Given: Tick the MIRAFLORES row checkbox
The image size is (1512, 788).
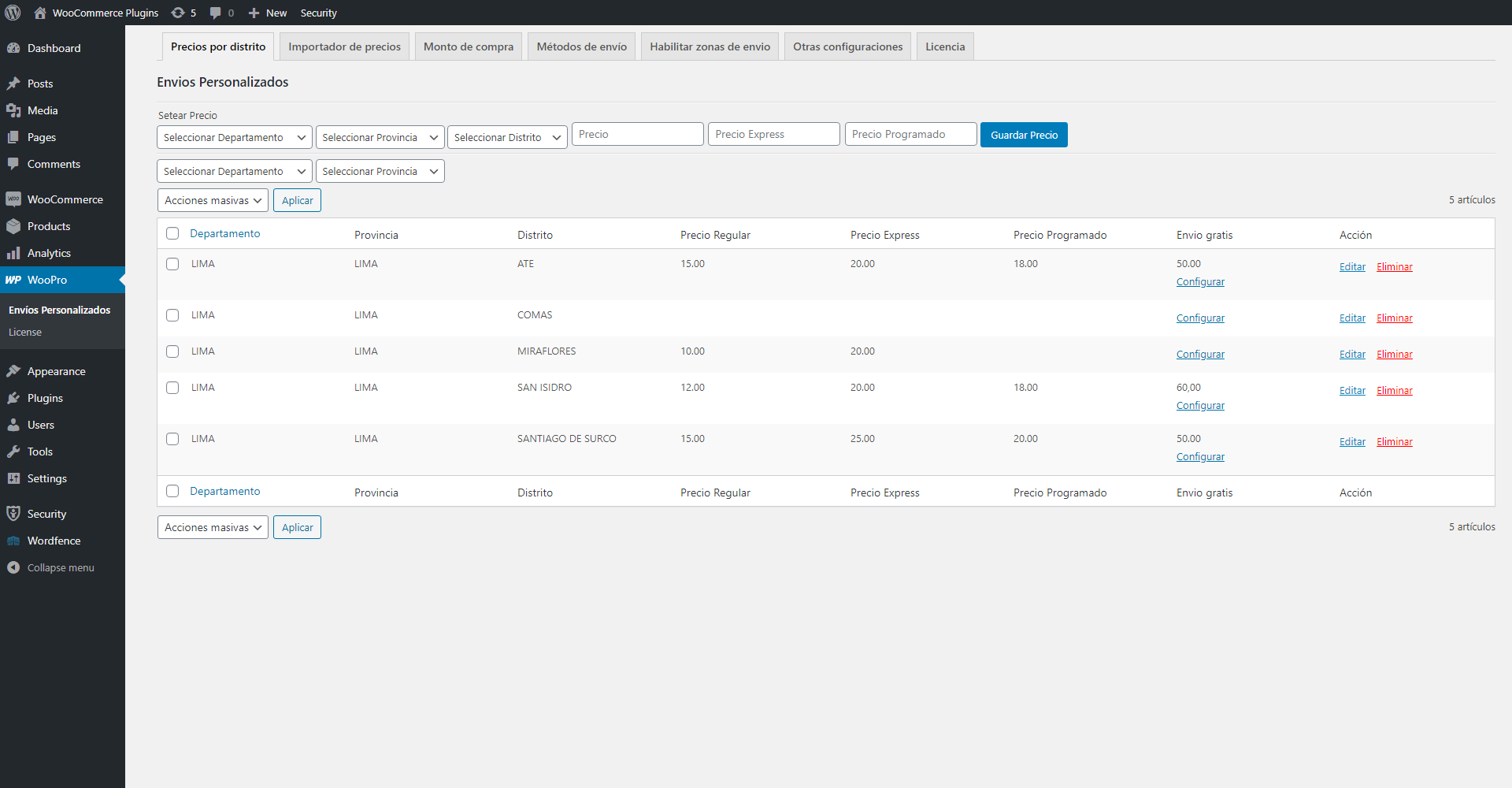Looking at the screenshot, I should (x=172, y=351).
